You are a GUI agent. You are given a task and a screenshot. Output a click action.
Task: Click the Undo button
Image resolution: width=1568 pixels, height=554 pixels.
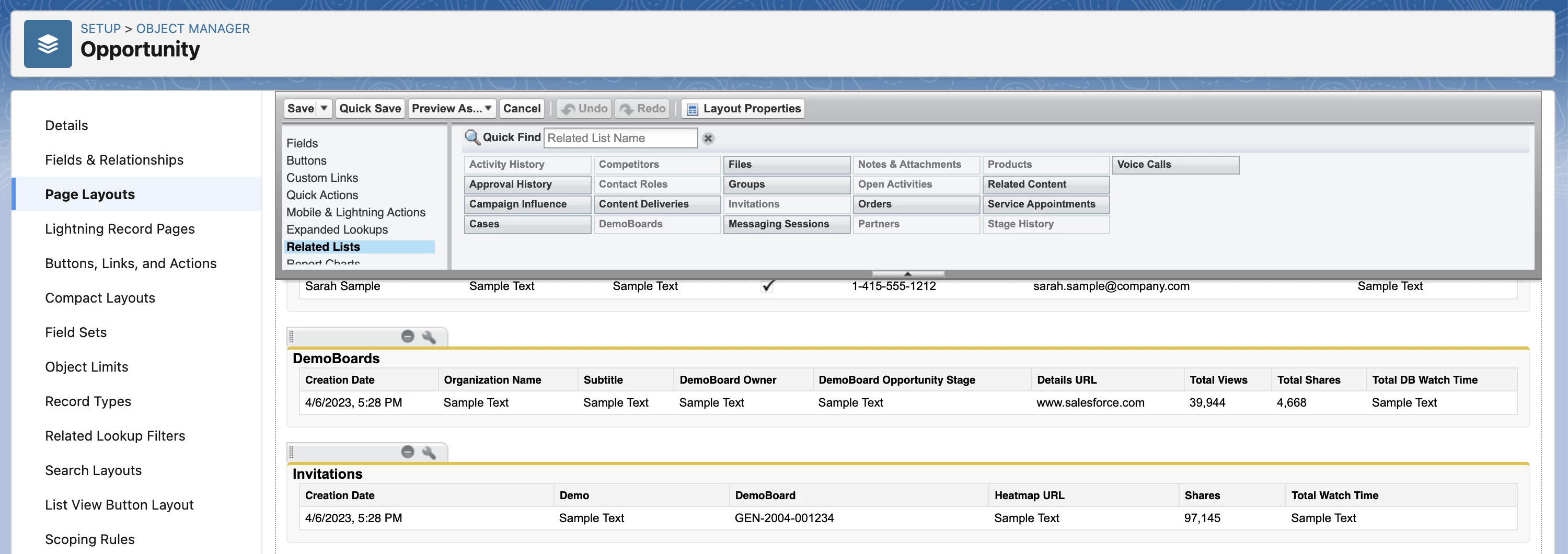[x=584, y=108]
